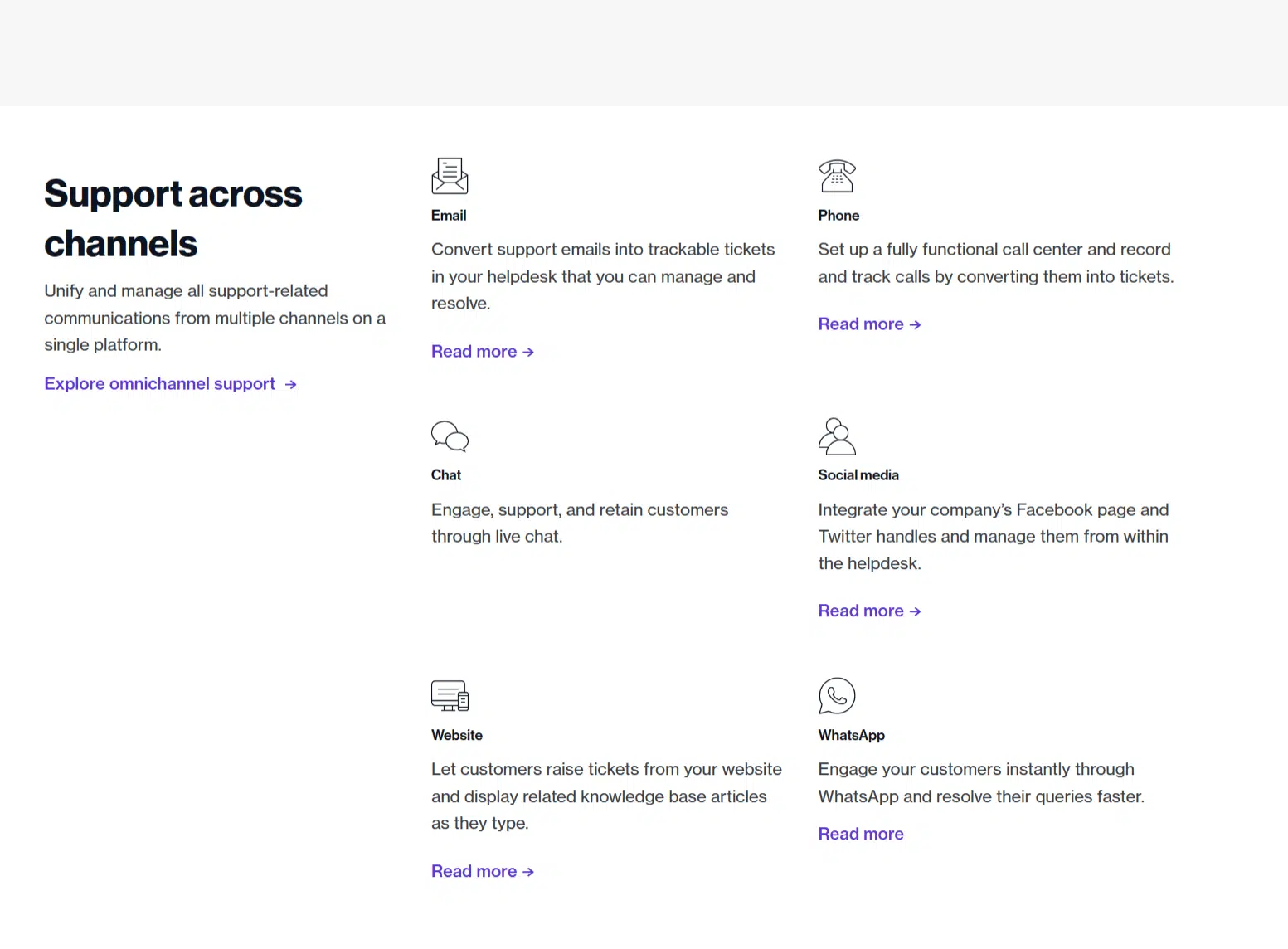Screen dimensions: 1288x949
Task: Select the Phone section heading
Action: [838, 216]
